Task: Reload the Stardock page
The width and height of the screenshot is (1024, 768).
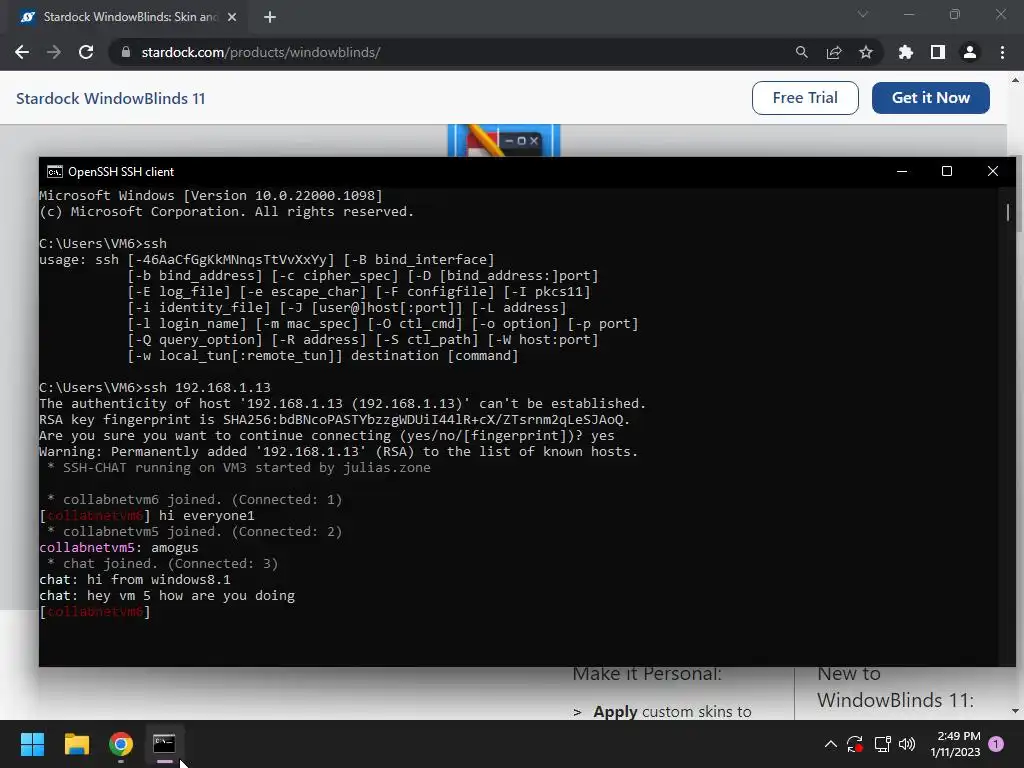Action: (86, 52)
